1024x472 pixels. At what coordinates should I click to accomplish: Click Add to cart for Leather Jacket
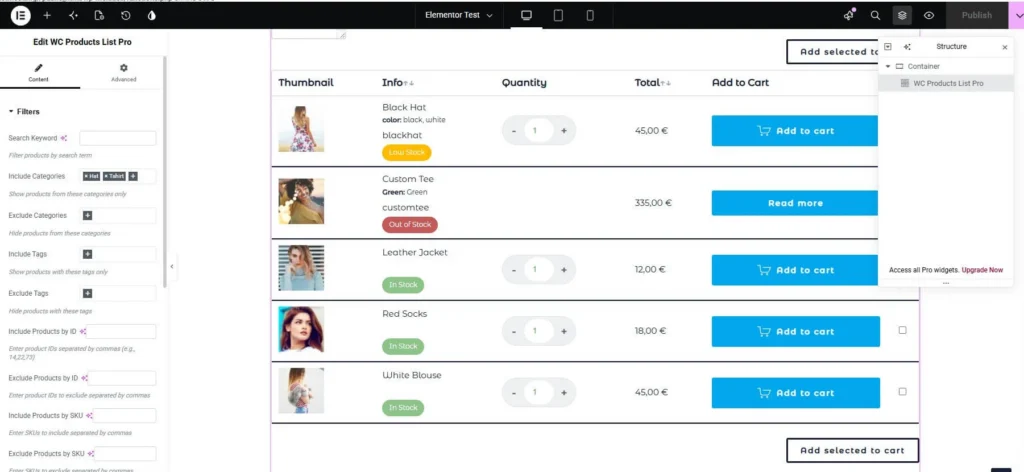[795, 270]
